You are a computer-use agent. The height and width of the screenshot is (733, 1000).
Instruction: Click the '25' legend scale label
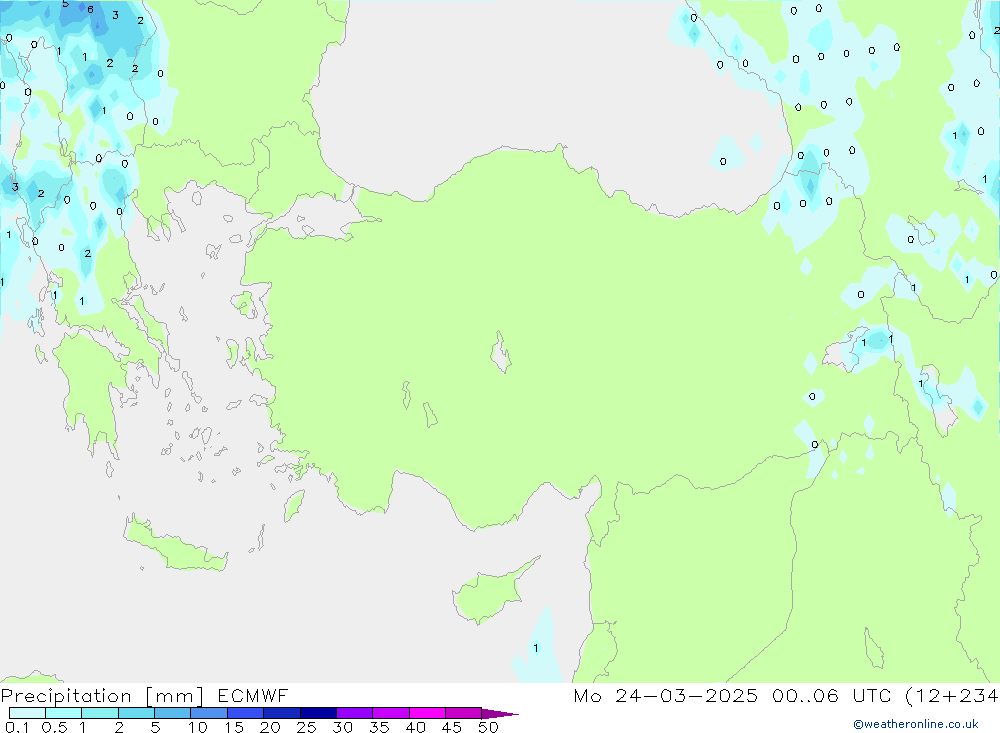point(307,727)
